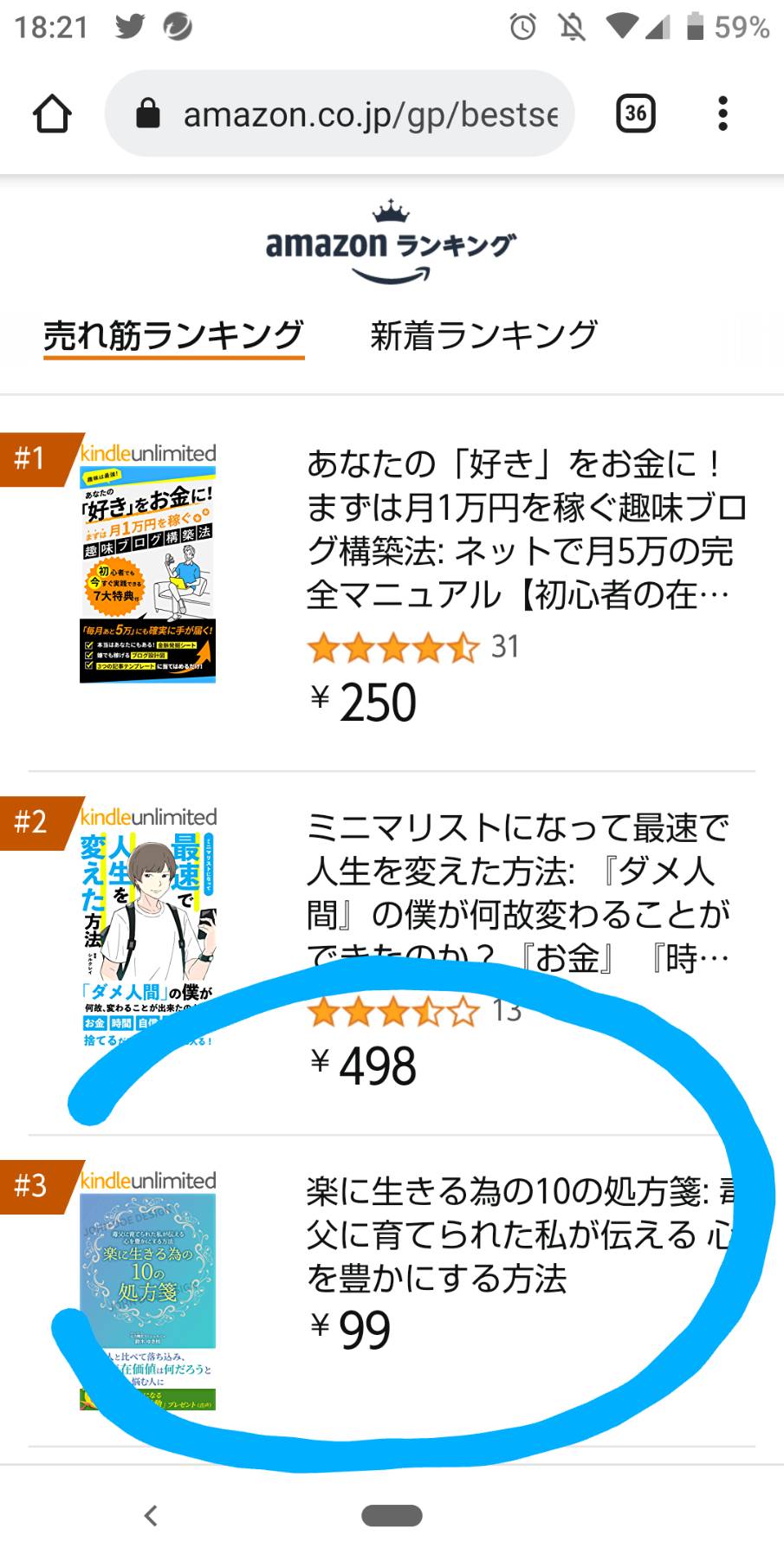Switch to the 新着ランキング tab
This screenshot has width=784, height=1568.
point(483,335)
